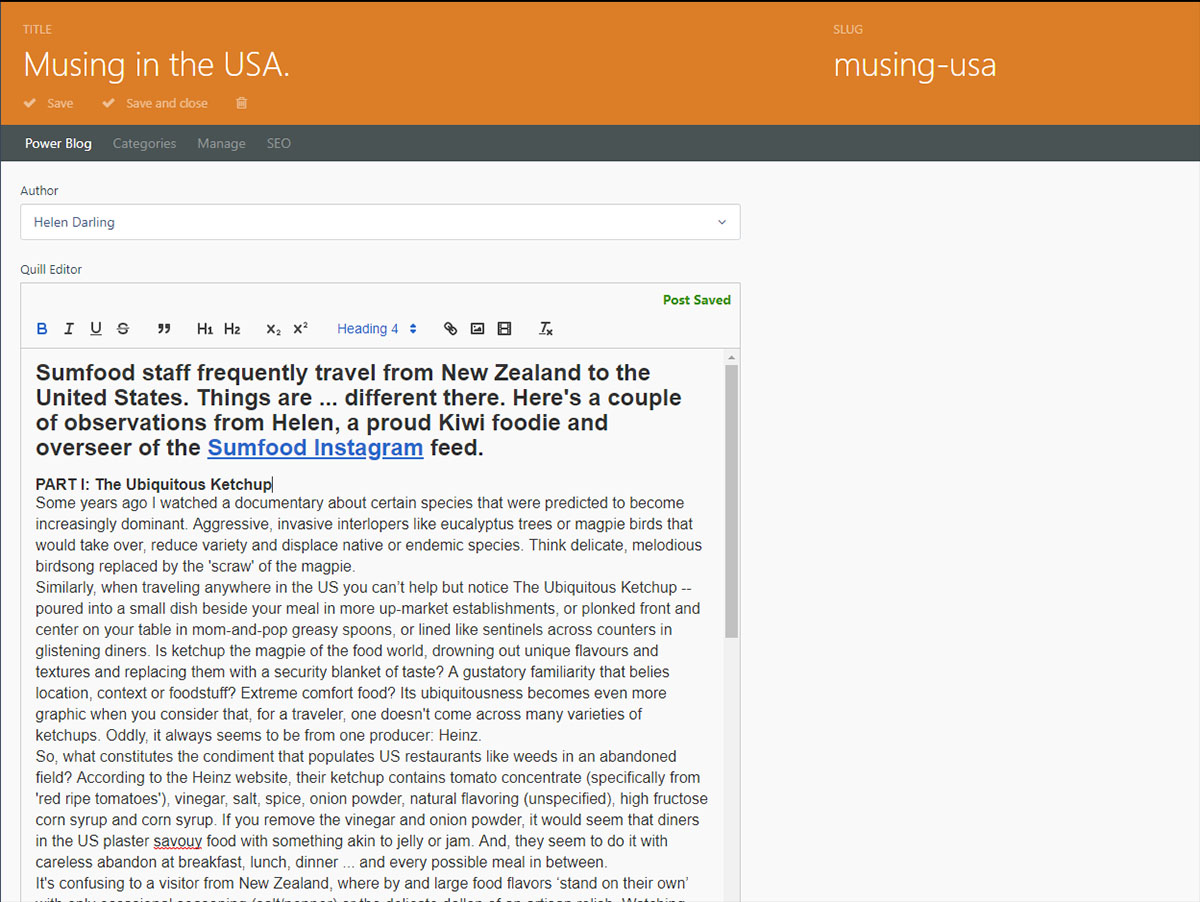Click the misspelled word 'savouy'
Screen dimensions: 1200x902
tap(175, 841)
